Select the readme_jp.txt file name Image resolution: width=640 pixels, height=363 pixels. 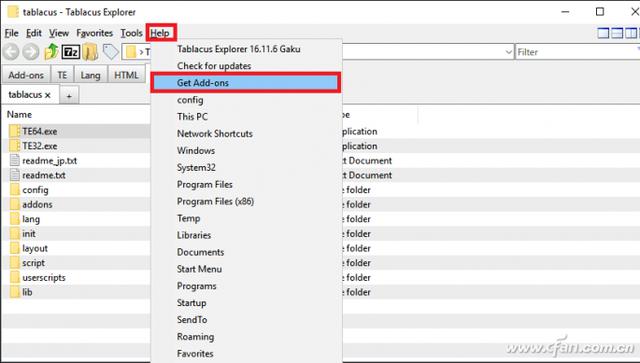point(49,160)
